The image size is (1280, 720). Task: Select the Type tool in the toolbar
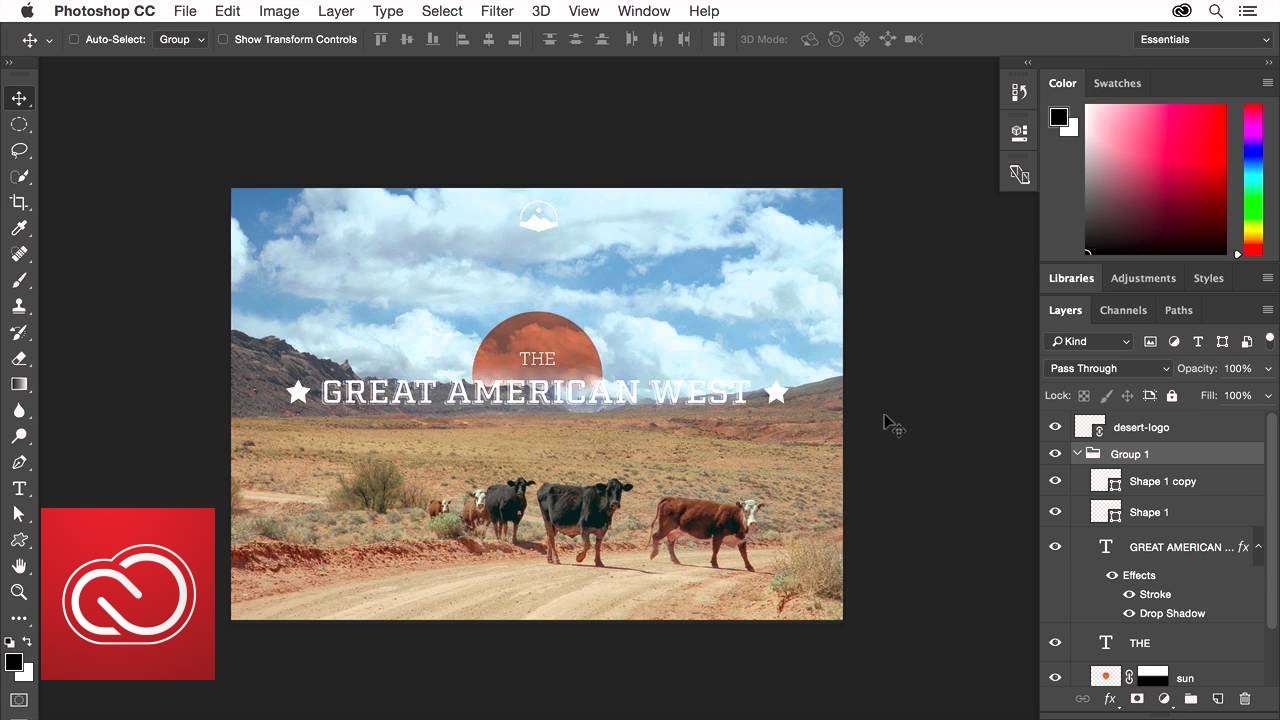20,489
